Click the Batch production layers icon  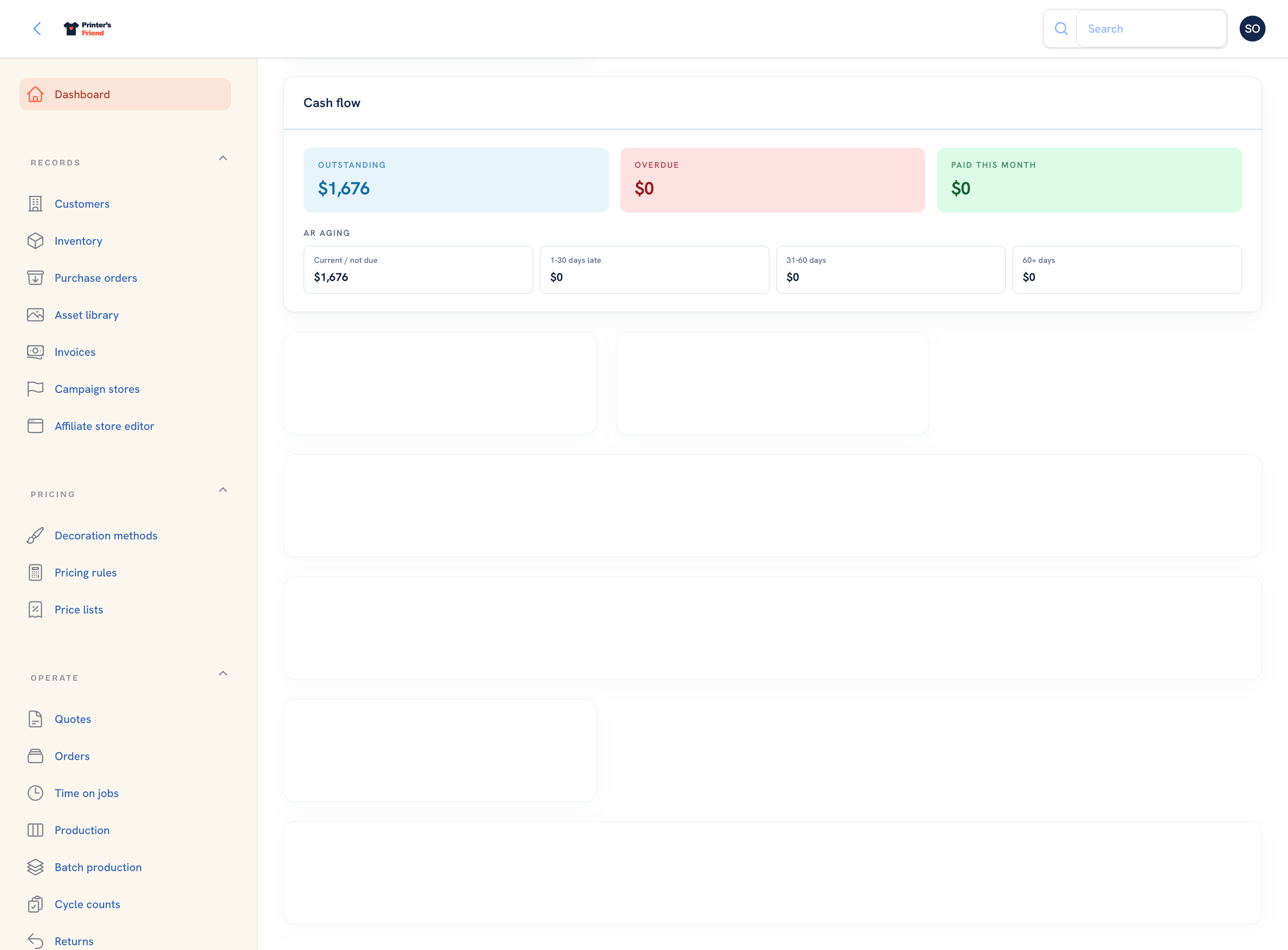click(x=36, y=867)
